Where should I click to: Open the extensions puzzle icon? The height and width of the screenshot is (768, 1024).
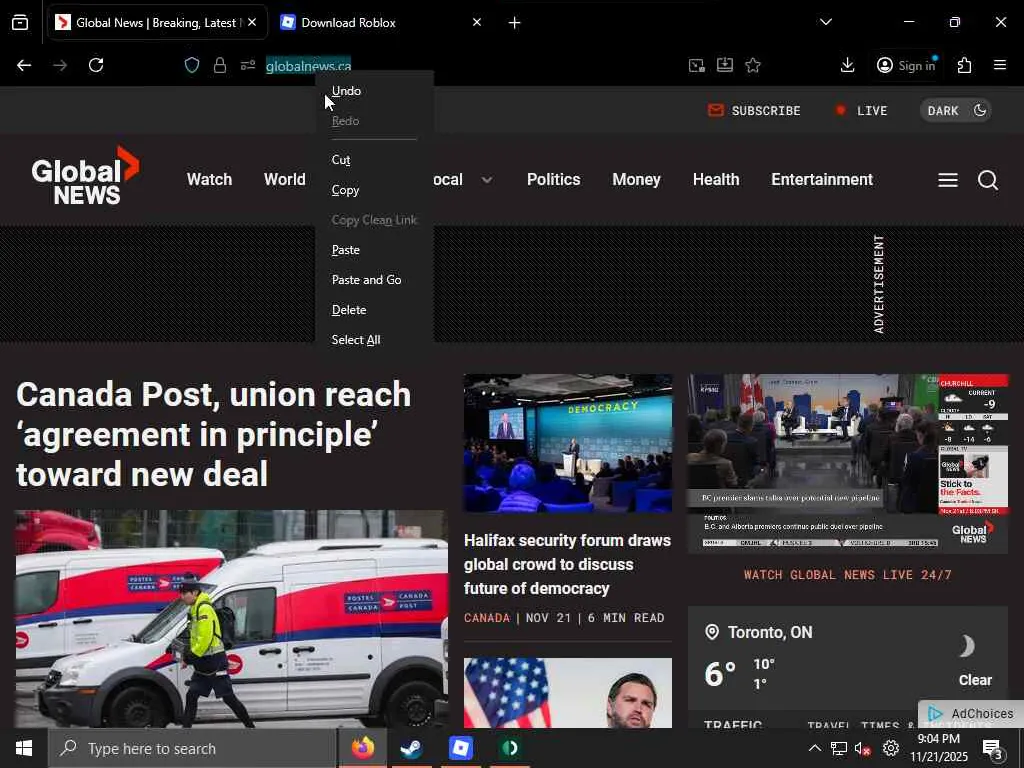(x=965, y=65)
